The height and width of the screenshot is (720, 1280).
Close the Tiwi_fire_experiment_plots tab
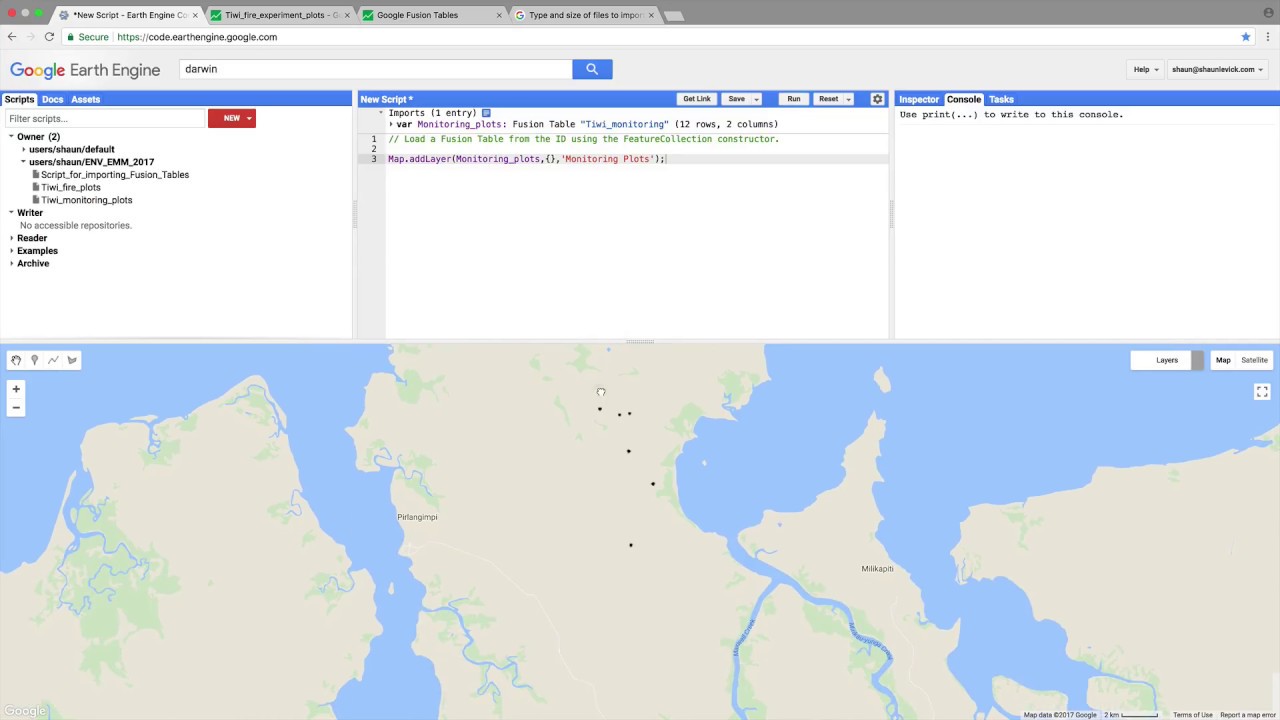347,15
